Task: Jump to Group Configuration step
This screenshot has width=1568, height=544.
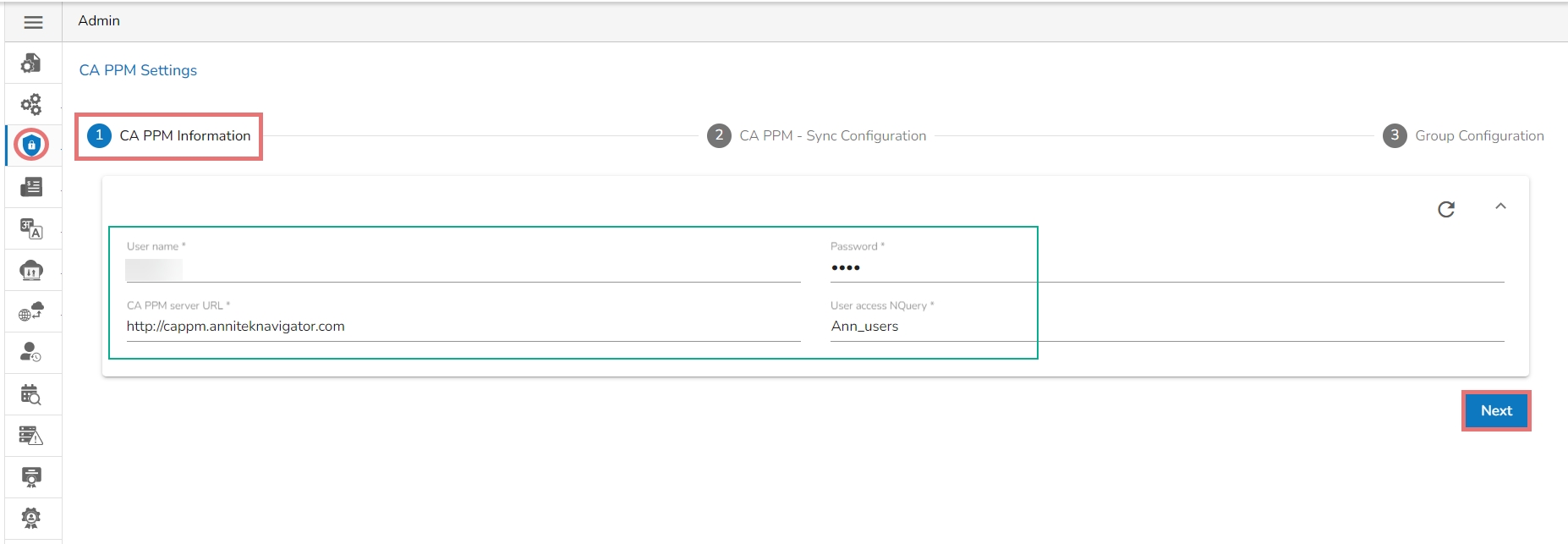Action: point(1463,135)
